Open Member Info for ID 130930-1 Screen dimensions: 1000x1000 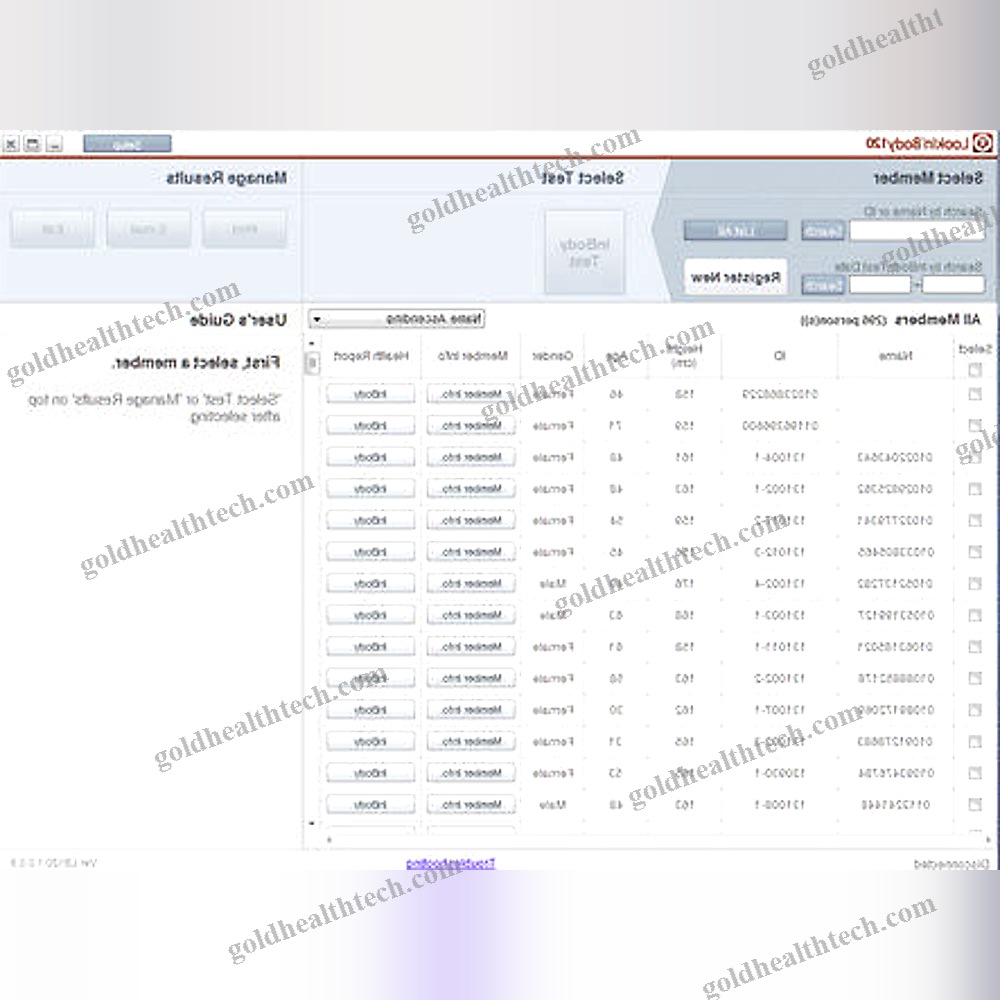coord(471,773)
